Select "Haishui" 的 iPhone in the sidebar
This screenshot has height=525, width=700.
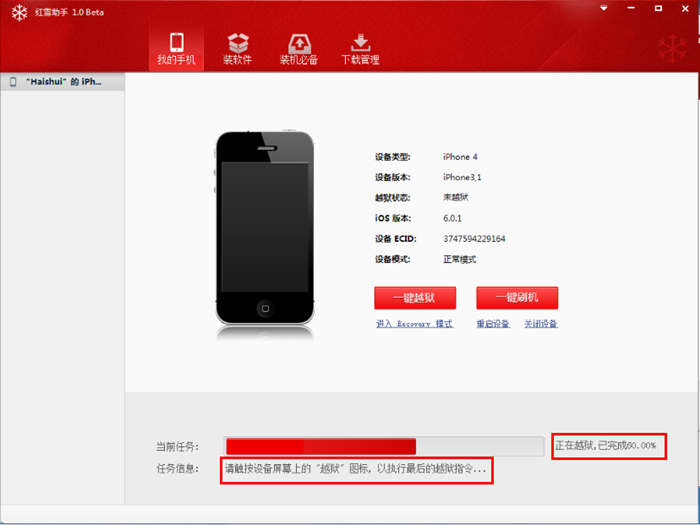point(65,82)
